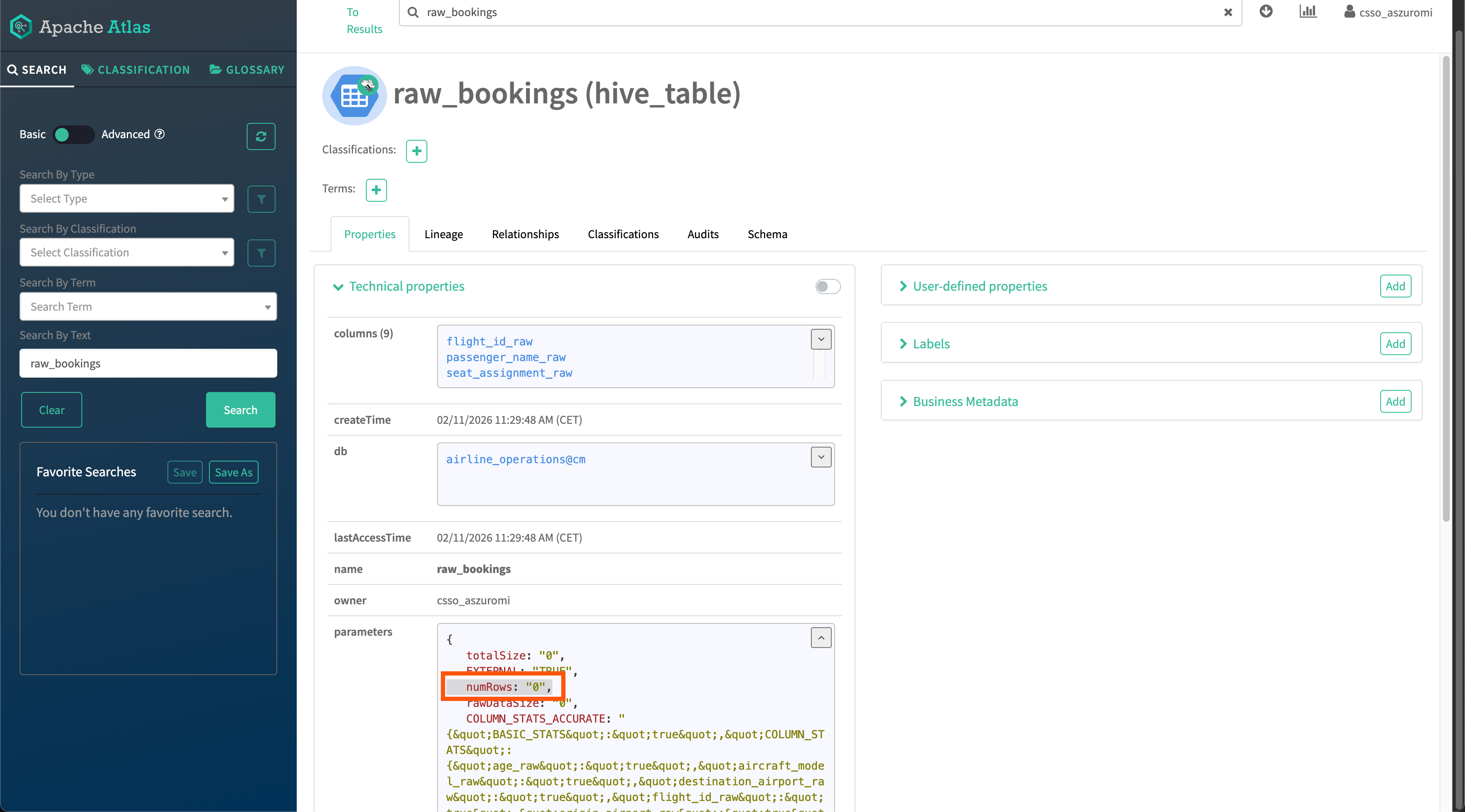Screen dimensions: 1465x812
Task: Clear global search with the X icon
Action: point(1228,13)
